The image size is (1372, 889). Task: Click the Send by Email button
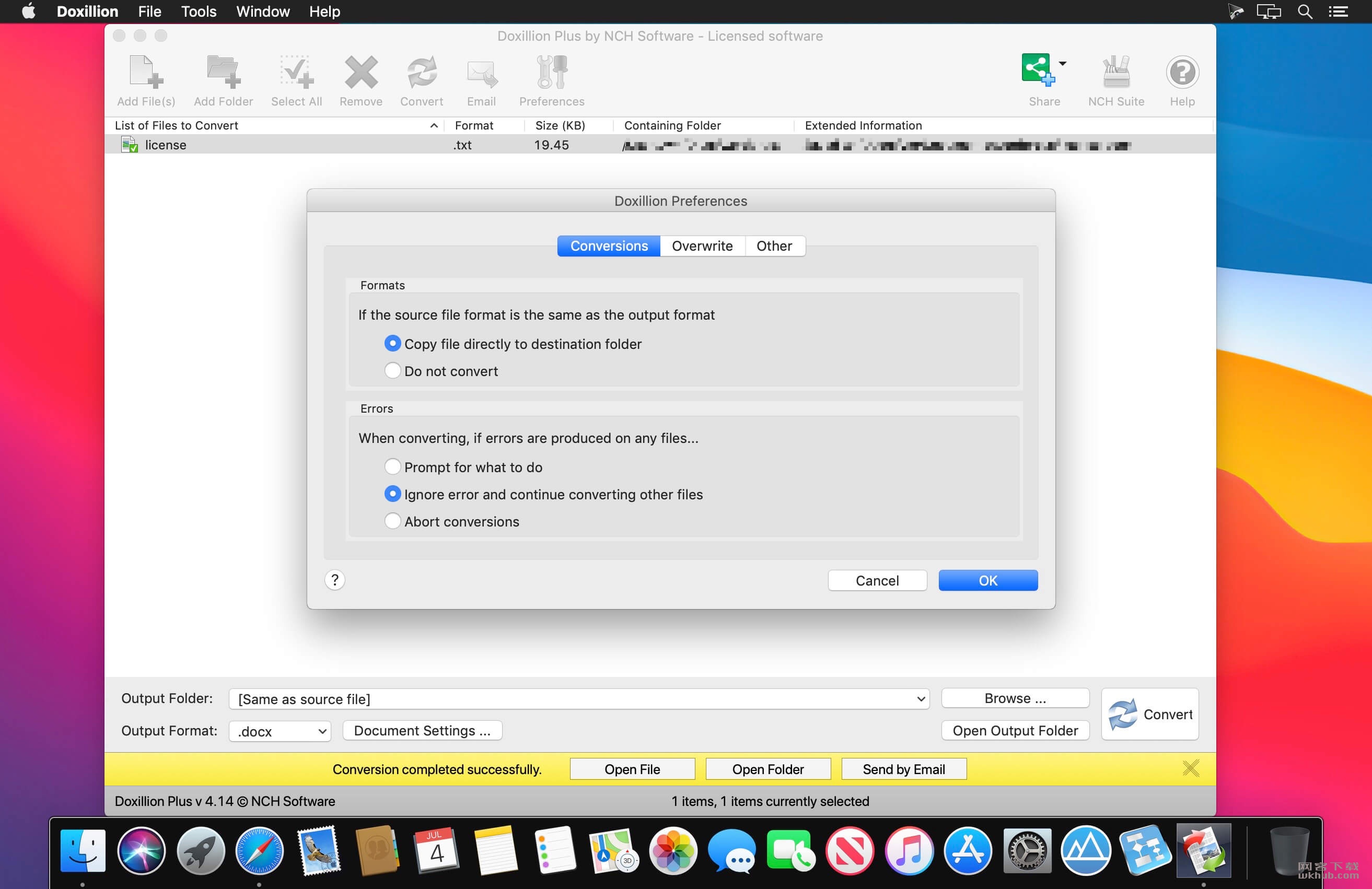[x=903, y=769]
